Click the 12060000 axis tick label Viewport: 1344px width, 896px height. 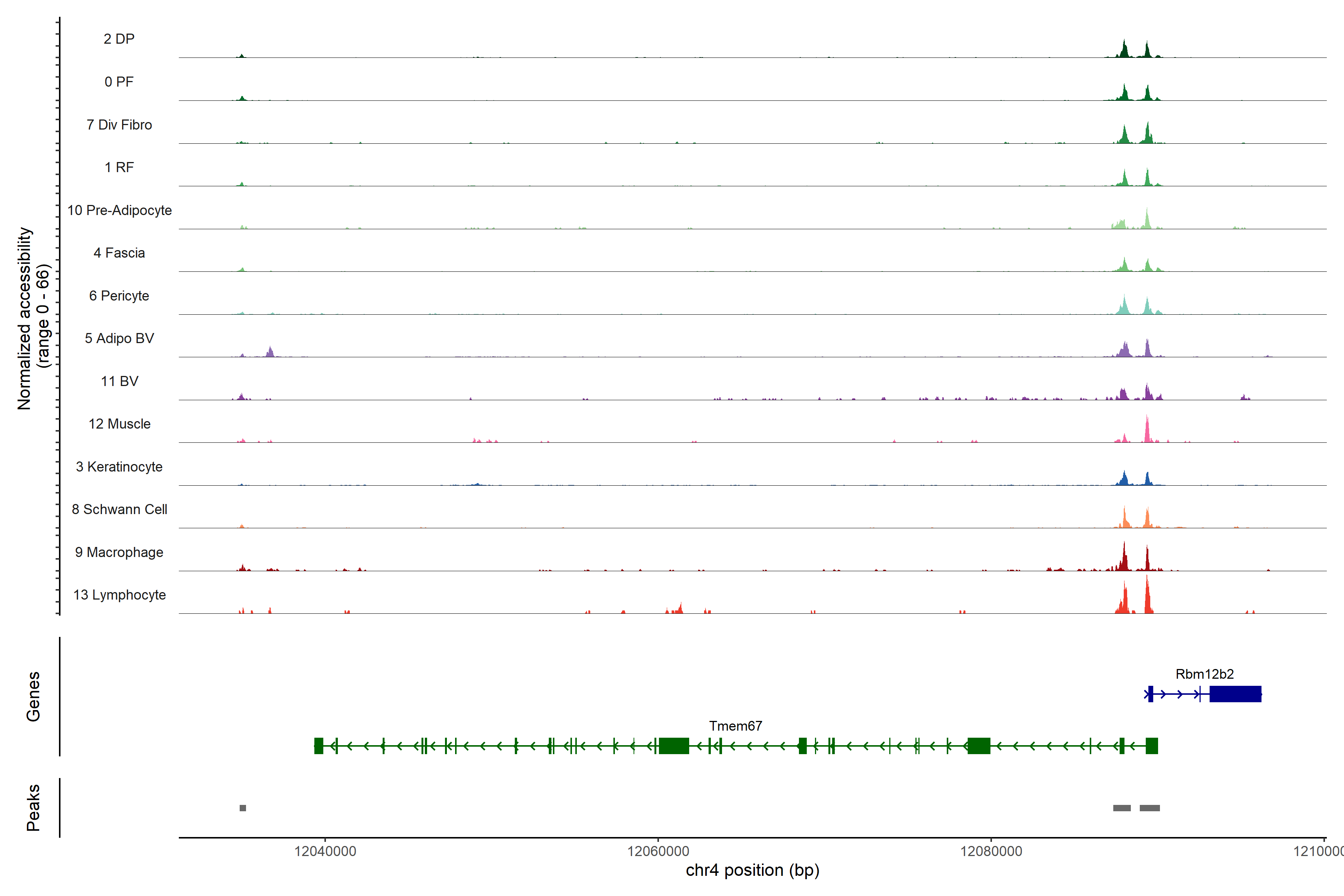(658, 852)
